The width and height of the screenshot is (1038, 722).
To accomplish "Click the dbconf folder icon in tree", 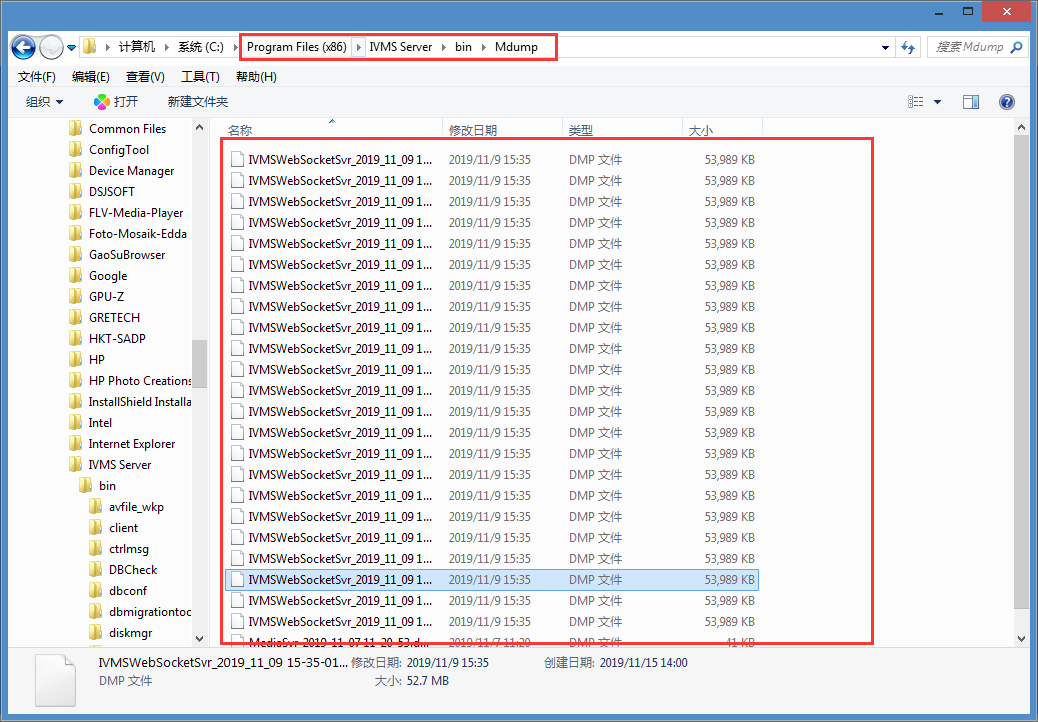I will [x=96, y=591].
